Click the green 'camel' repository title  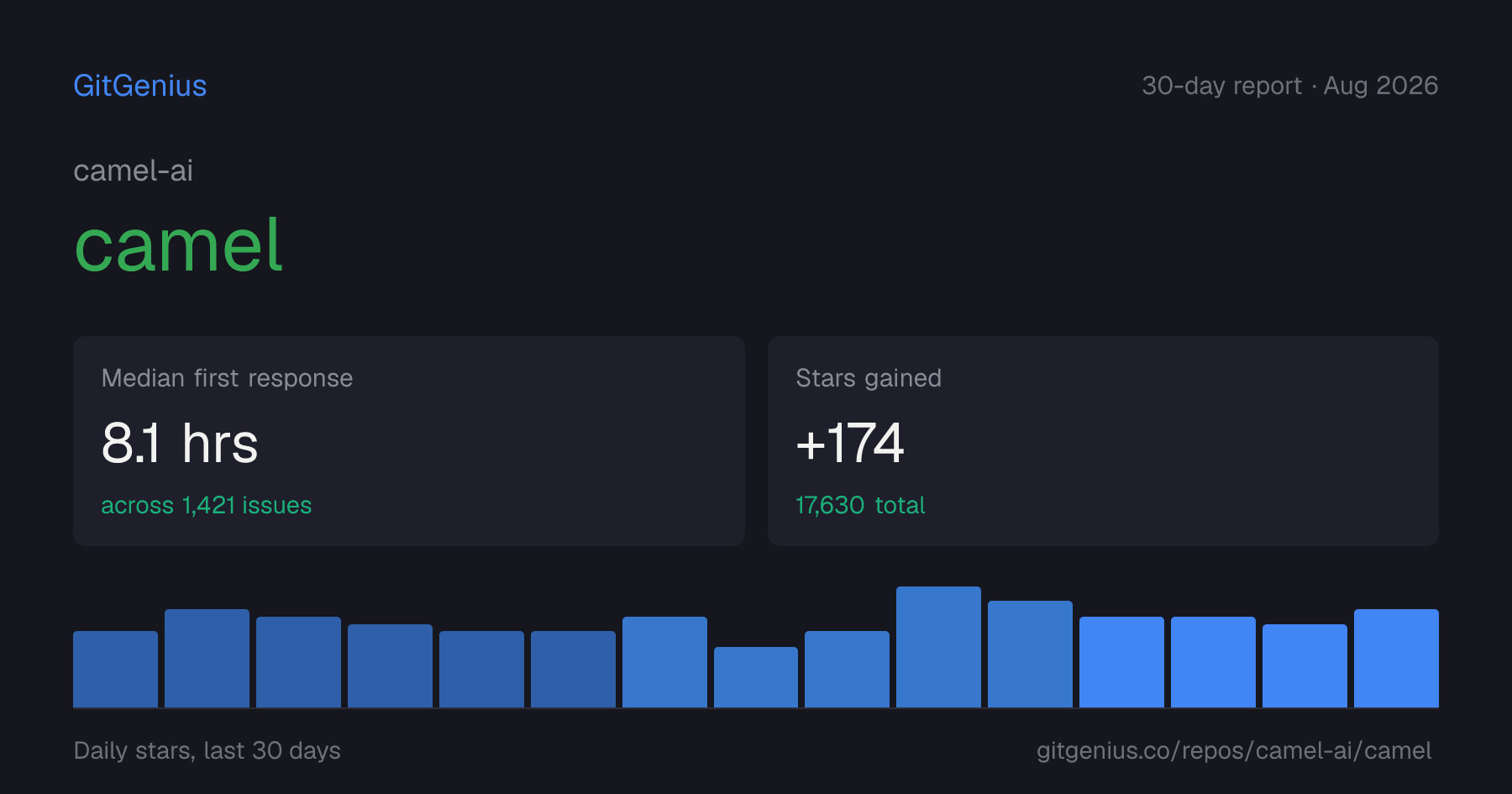point(179,245)
